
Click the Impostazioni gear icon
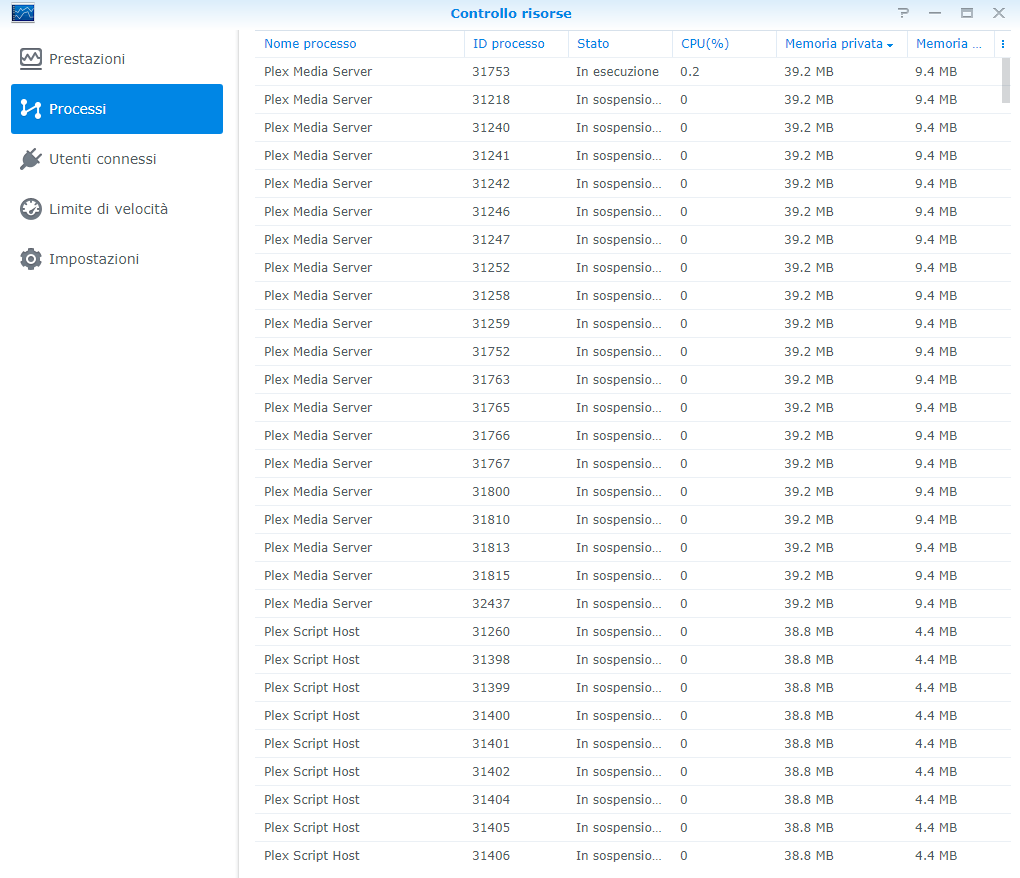pyautogui.click(x=31, y=259)
